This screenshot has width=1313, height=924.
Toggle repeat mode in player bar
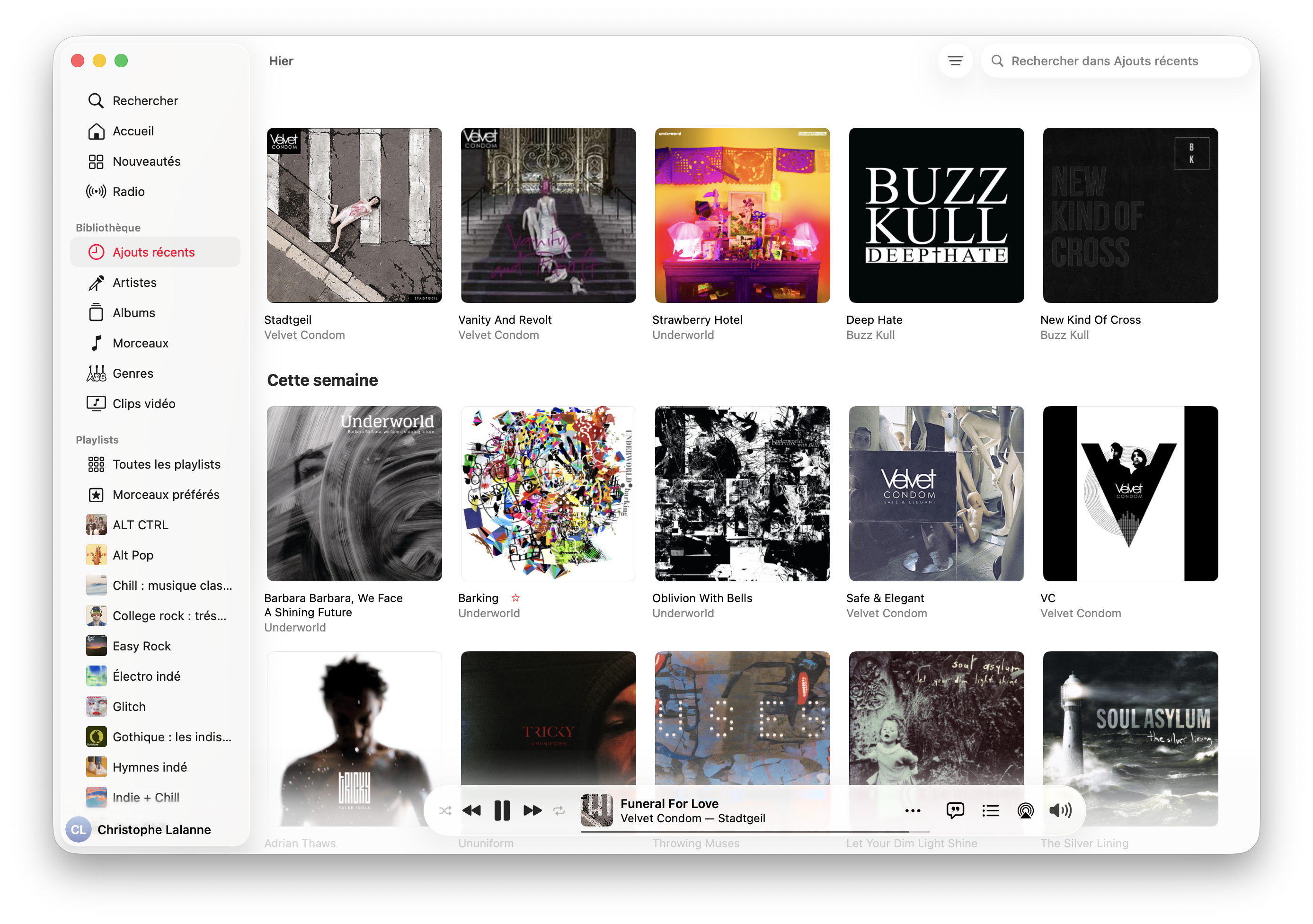[x=559, y=810]
